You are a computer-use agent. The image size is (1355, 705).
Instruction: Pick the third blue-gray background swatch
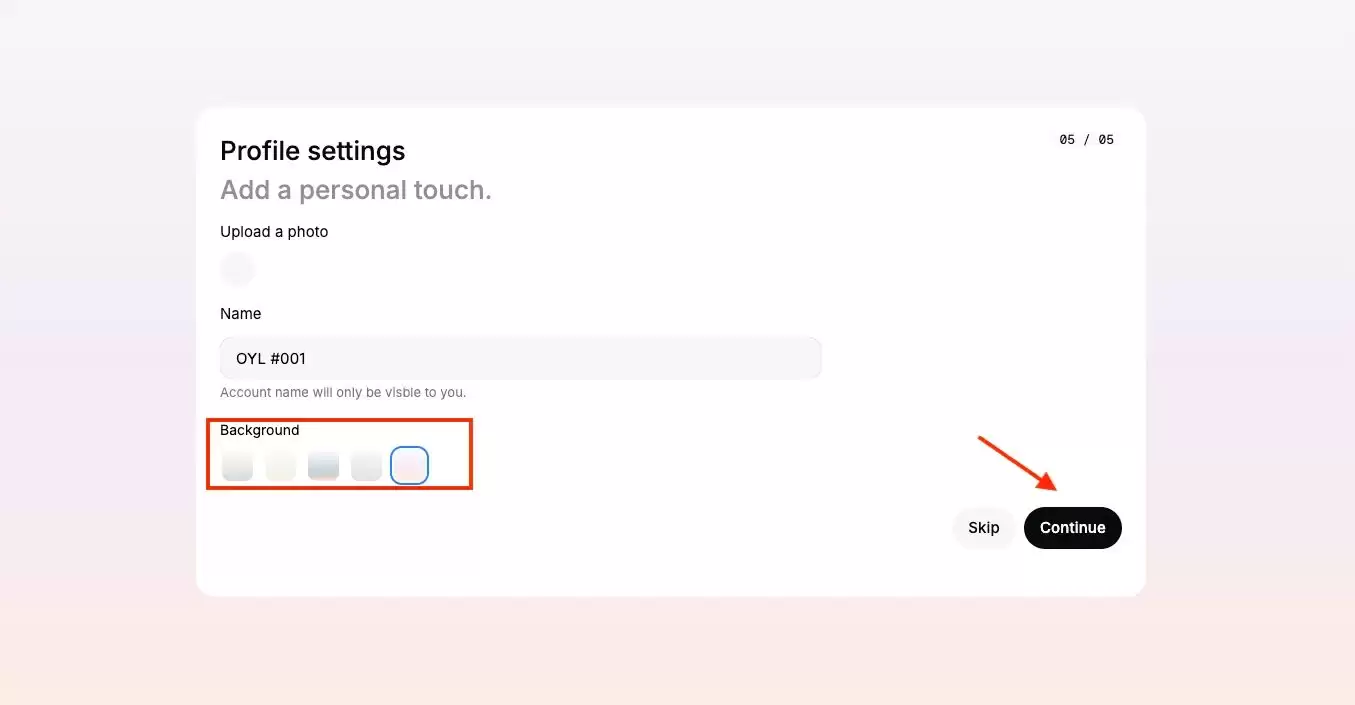[x=323, y=466]
